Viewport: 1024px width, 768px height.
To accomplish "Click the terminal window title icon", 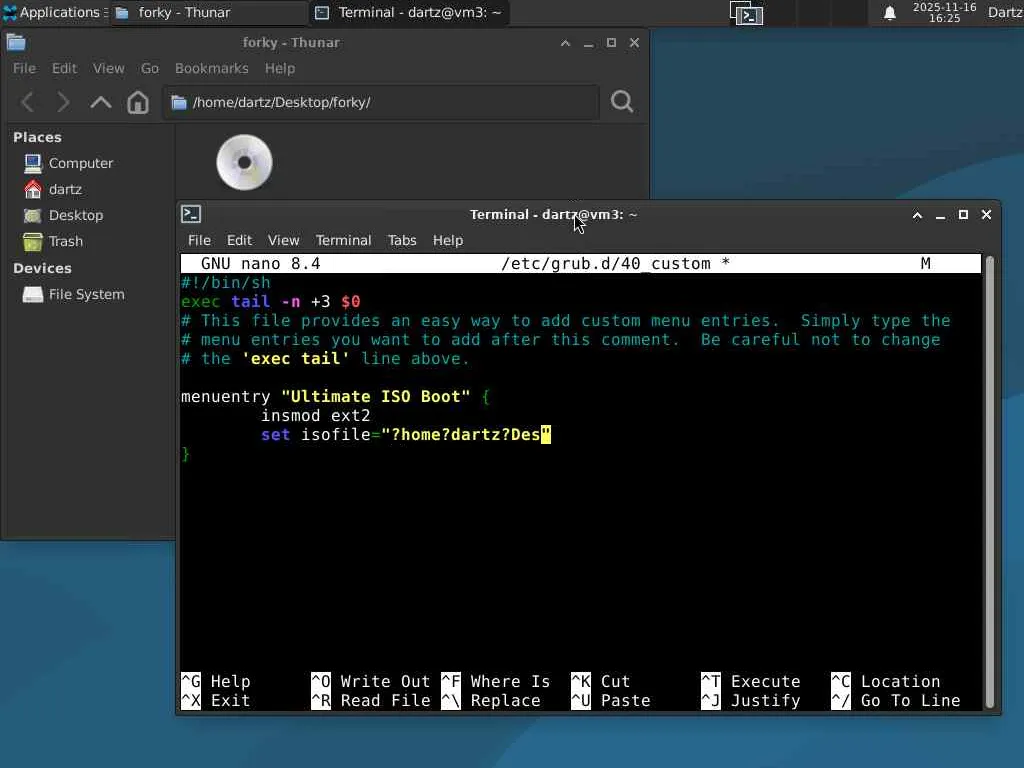I will pyautogui.click(x=191, y=214).
